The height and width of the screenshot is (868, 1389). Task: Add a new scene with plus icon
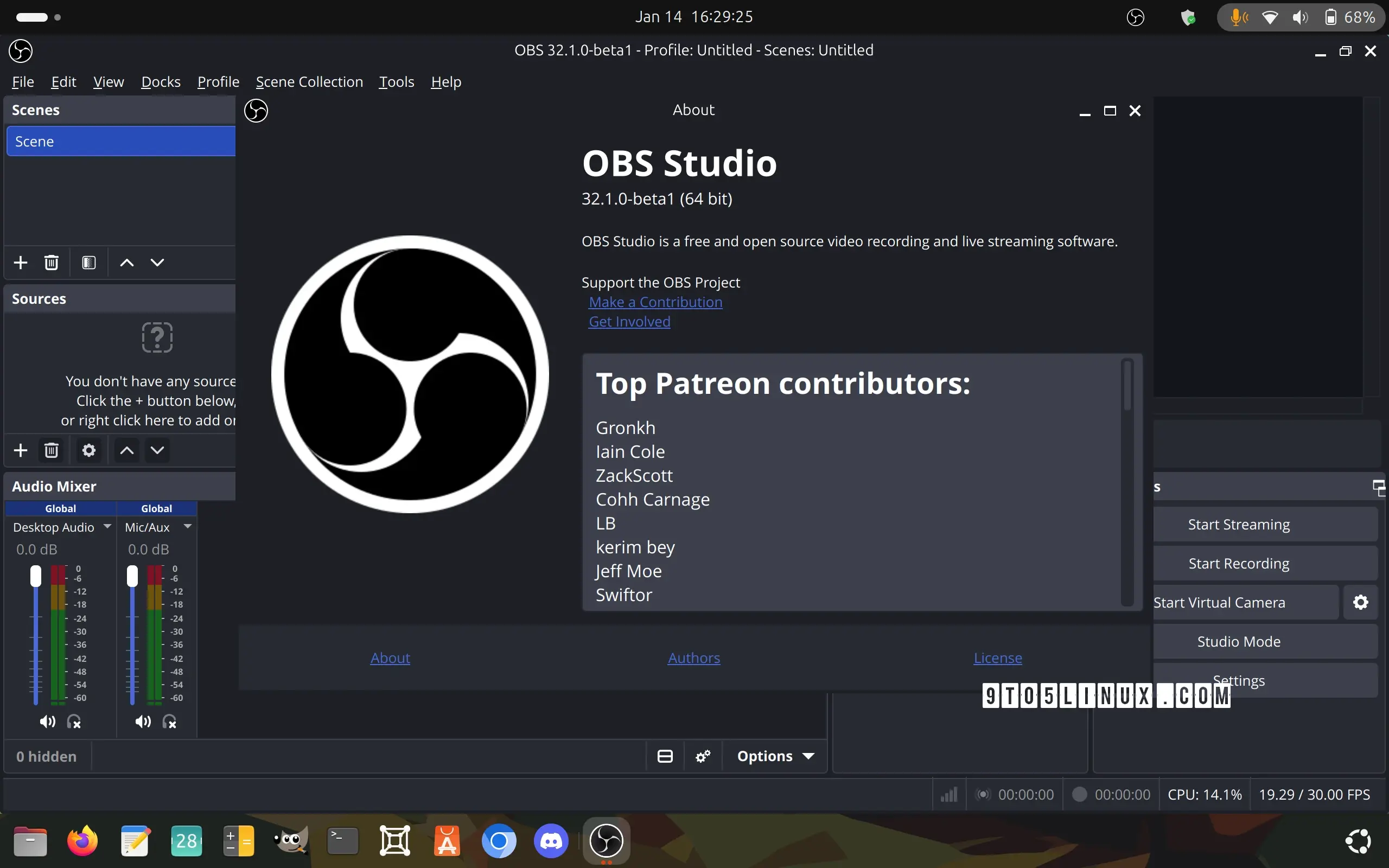(21, 263)
